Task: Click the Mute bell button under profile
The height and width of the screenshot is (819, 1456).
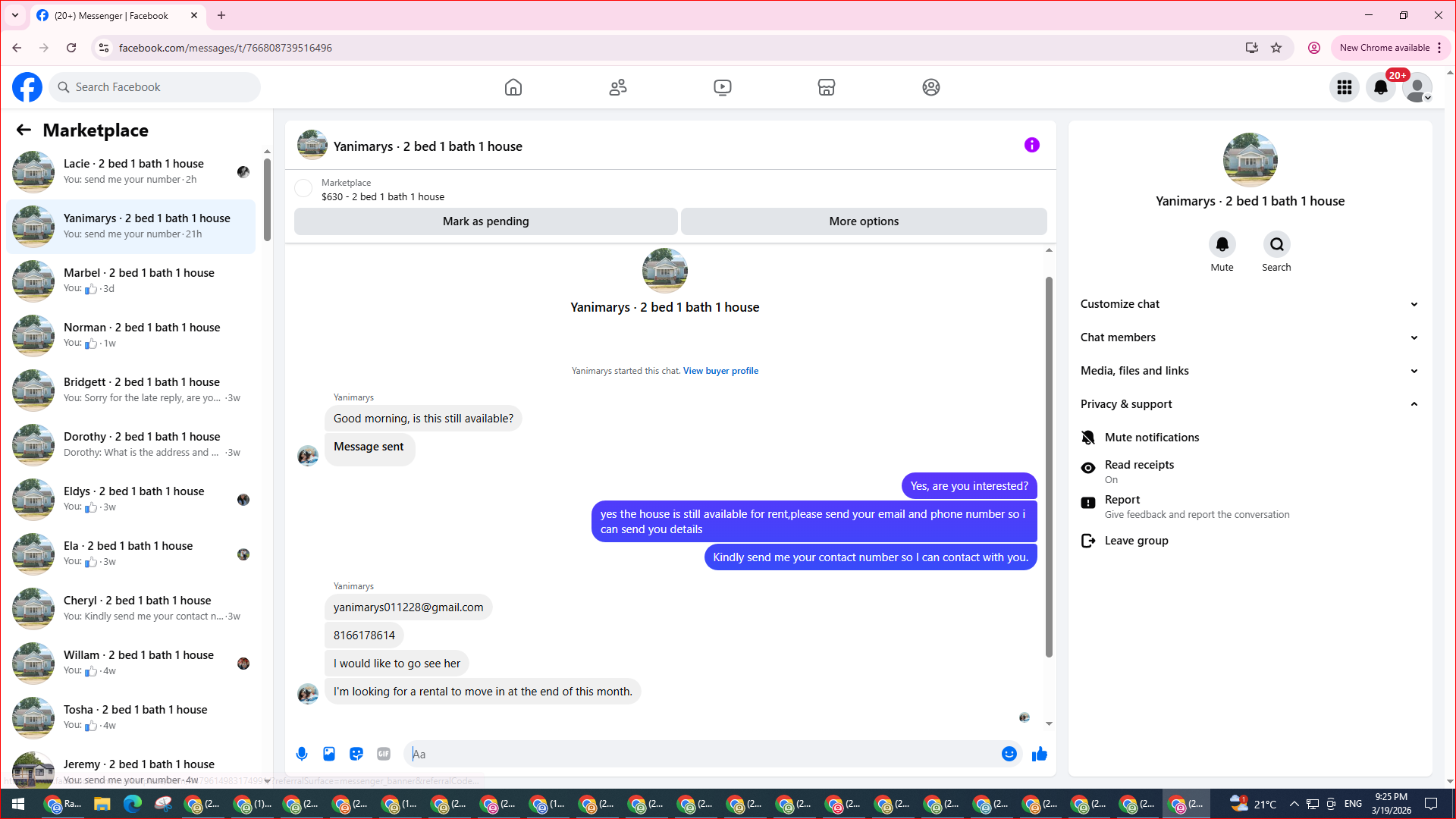Action: (x=1222, y=245)
